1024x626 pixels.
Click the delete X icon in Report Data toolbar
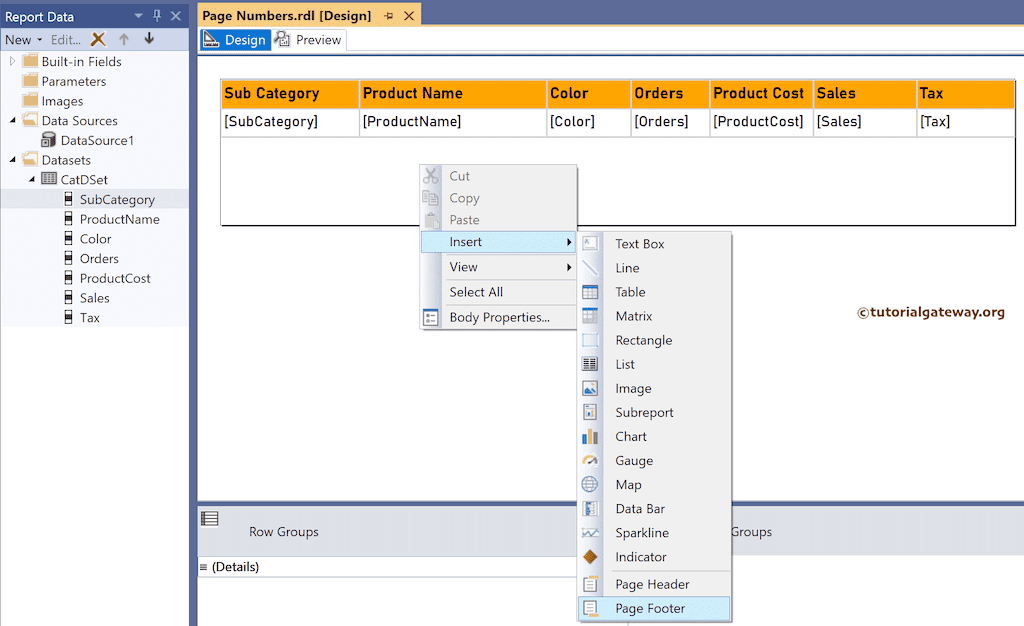[x=98, y=39]
